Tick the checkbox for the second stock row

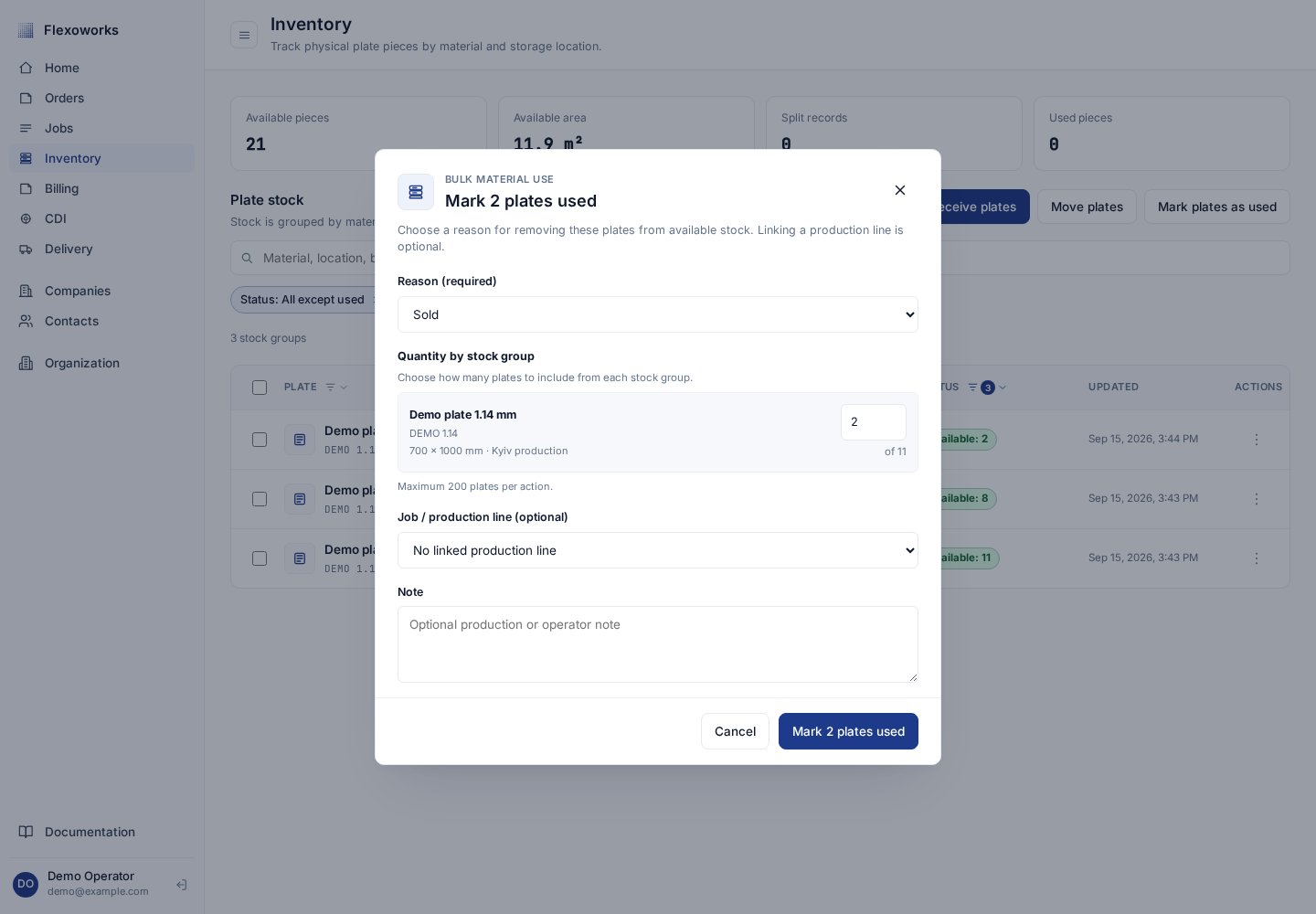260,499
